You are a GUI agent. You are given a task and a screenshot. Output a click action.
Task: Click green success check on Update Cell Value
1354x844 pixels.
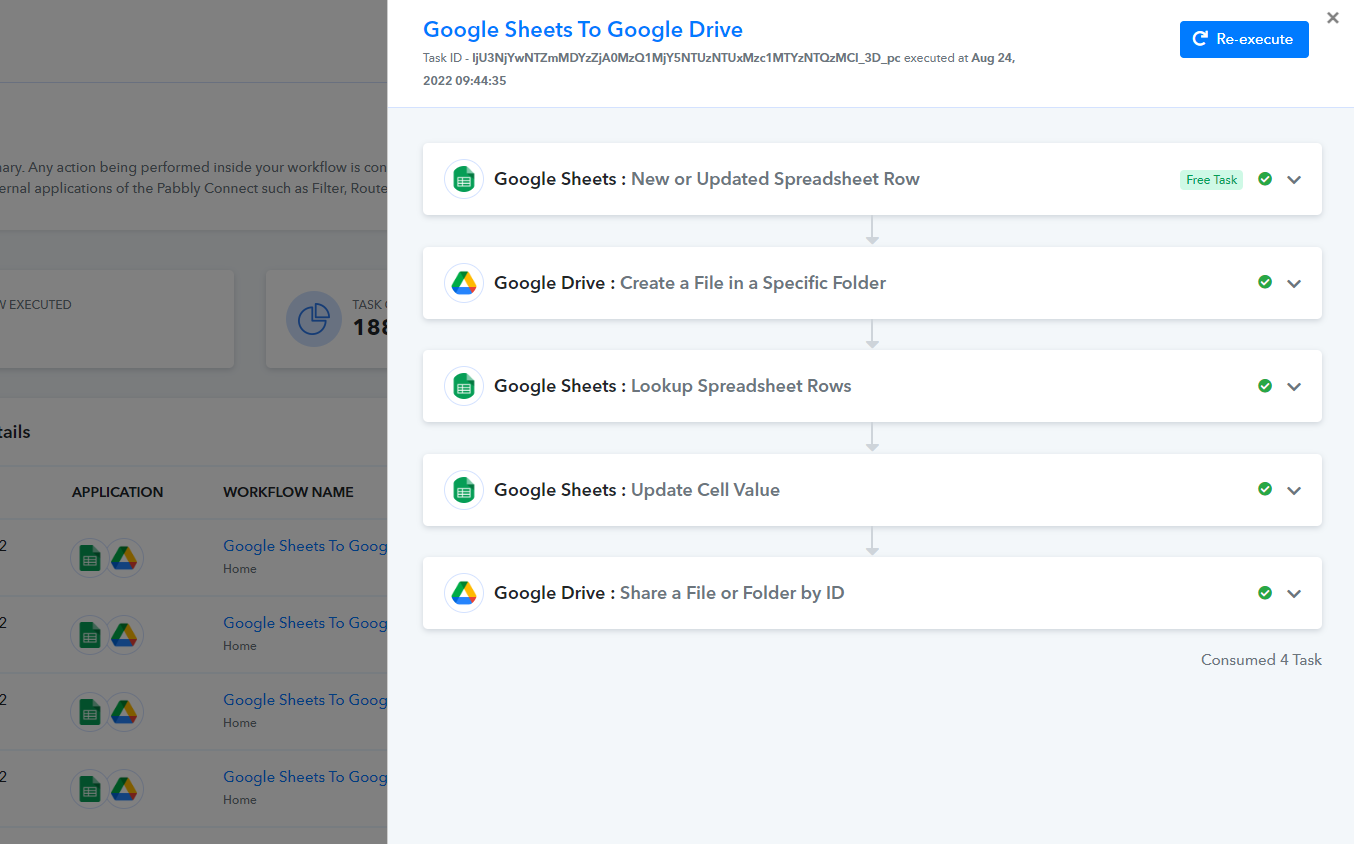(x=1265, y=490)
